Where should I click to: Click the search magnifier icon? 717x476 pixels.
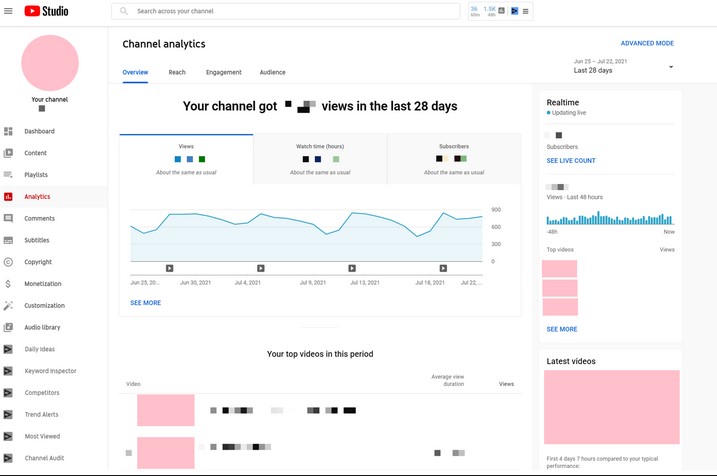123,11
